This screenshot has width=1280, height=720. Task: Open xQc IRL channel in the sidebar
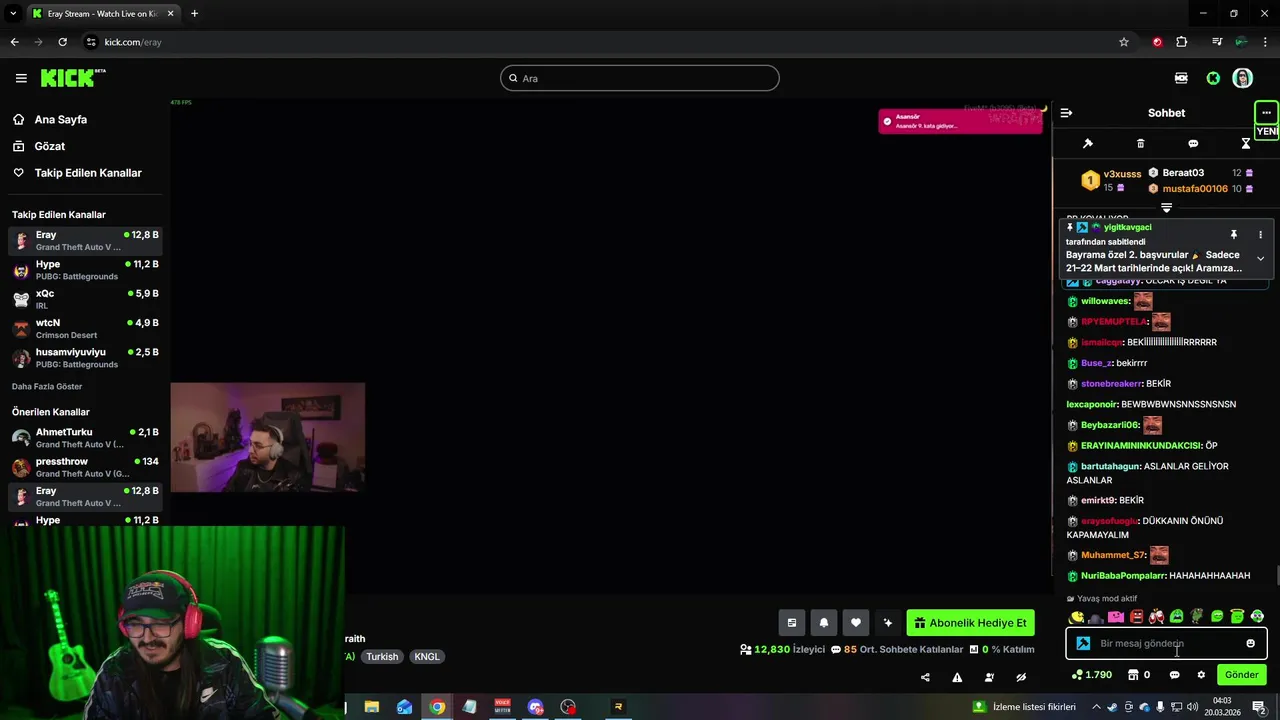pyautogui.click(x=85, y=299)
